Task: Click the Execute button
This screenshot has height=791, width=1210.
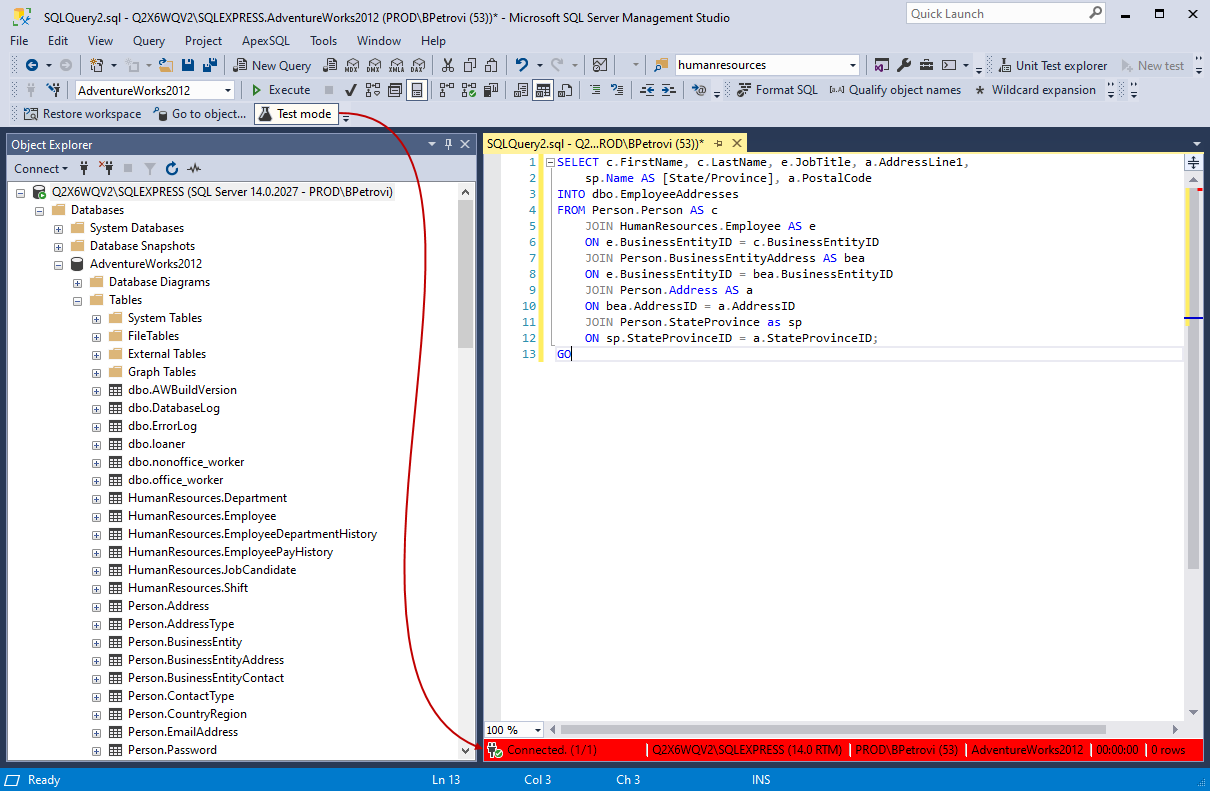Action: tap(280, 90)
